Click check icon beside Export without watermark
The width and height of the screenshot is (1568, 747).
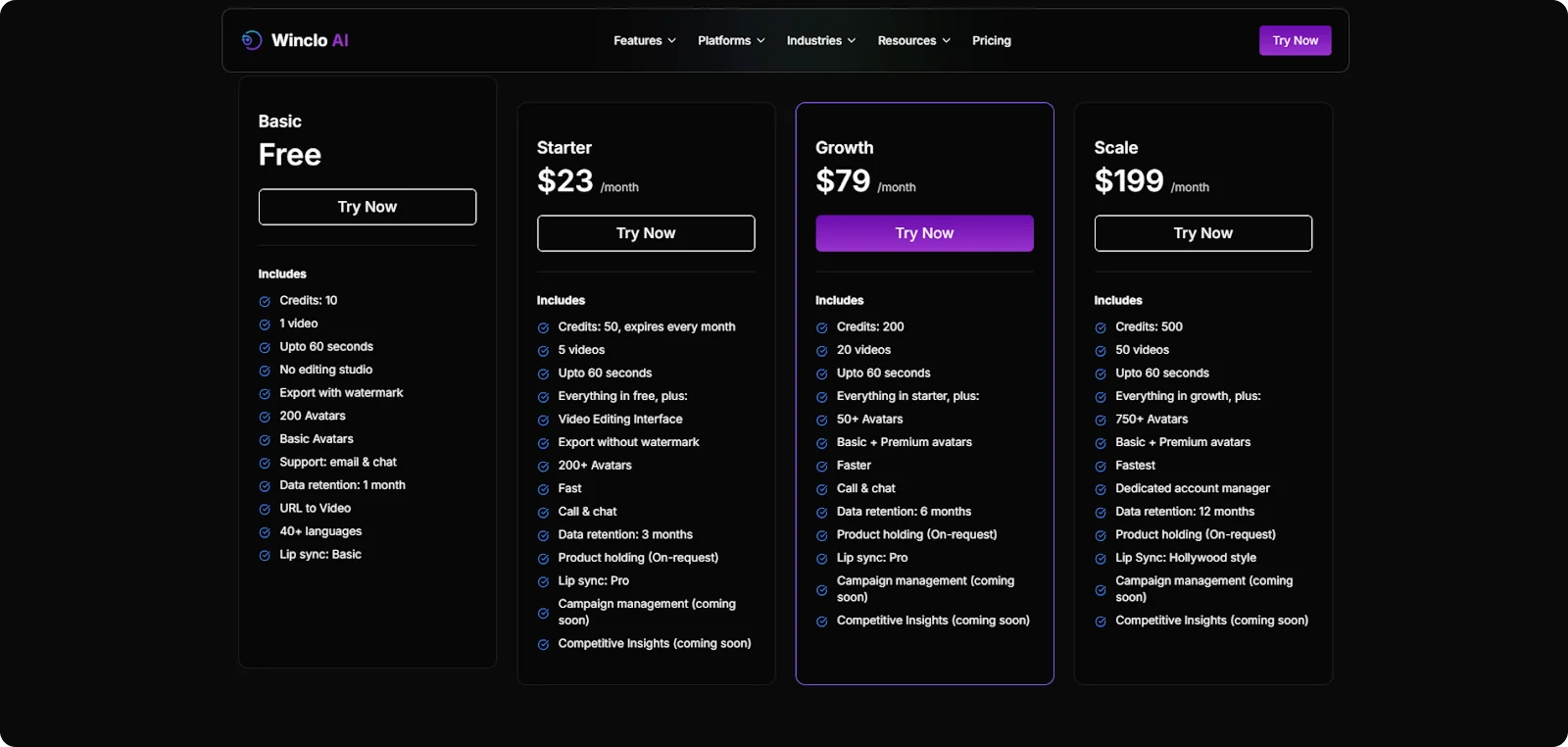click(543, 443)
